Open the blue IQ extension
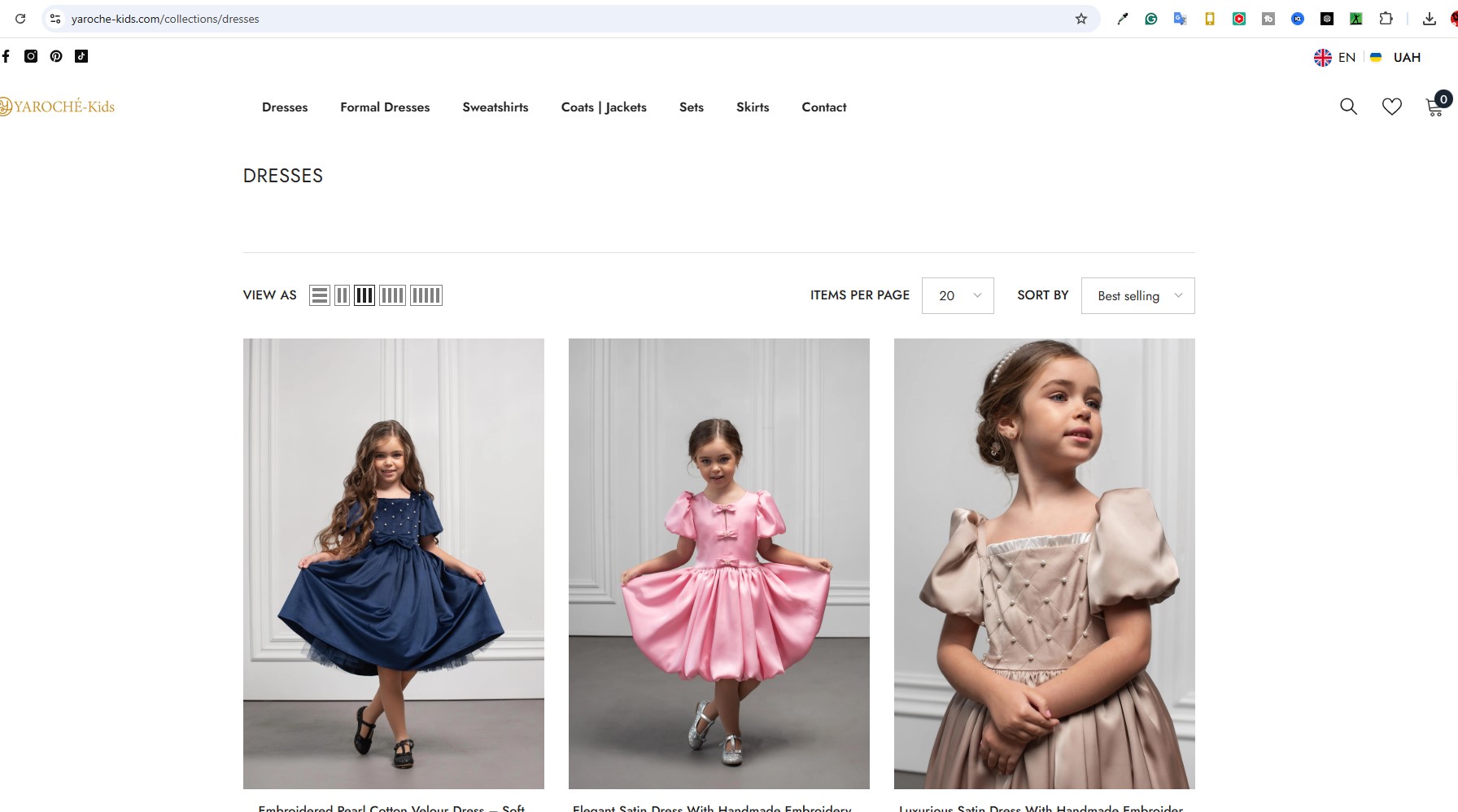This screenshot has height=812, width=1458. click(x=1298, y=19)
